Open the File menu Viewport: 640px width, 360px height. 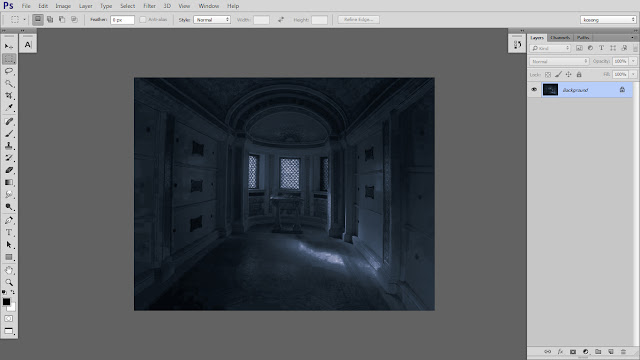[26, 6]
